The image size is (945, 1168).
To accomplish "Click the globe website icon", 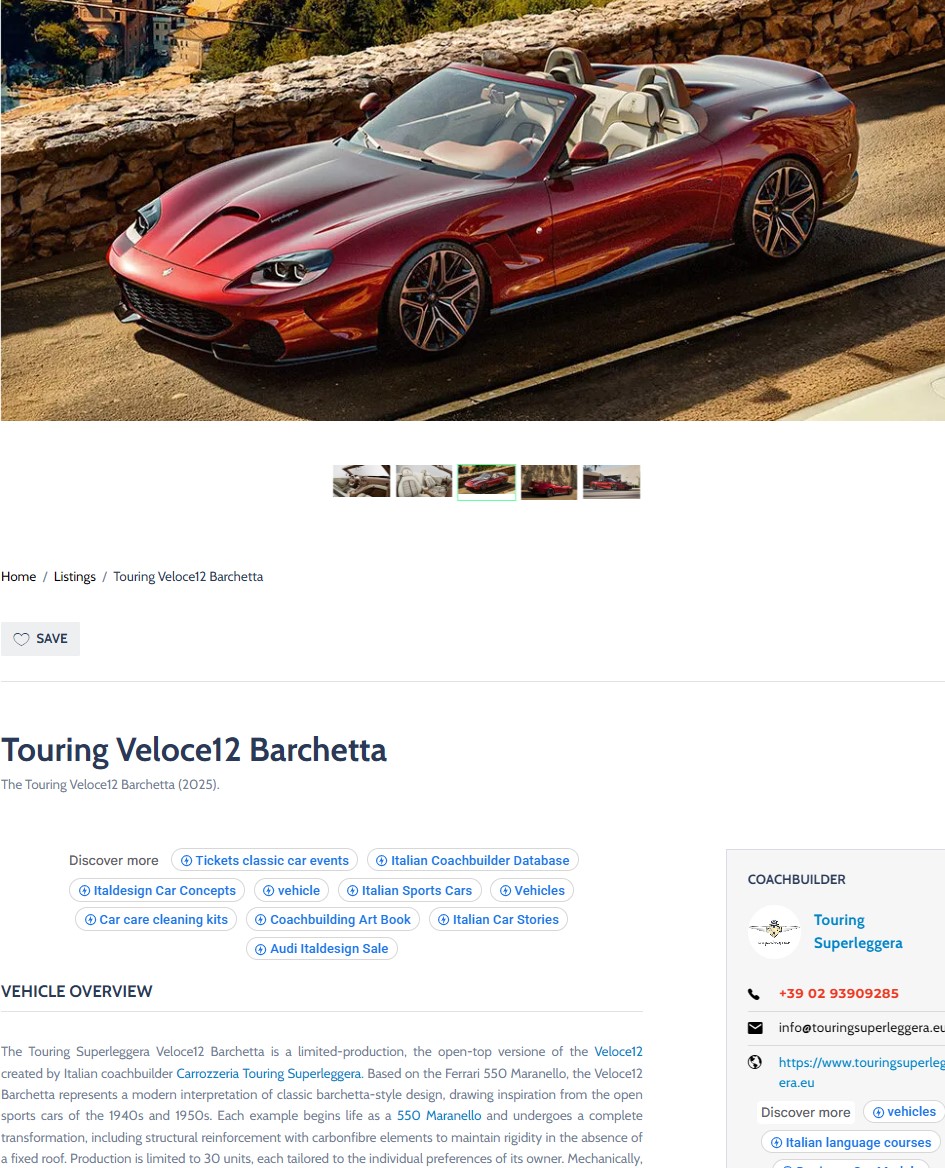I will (755, 1062).
